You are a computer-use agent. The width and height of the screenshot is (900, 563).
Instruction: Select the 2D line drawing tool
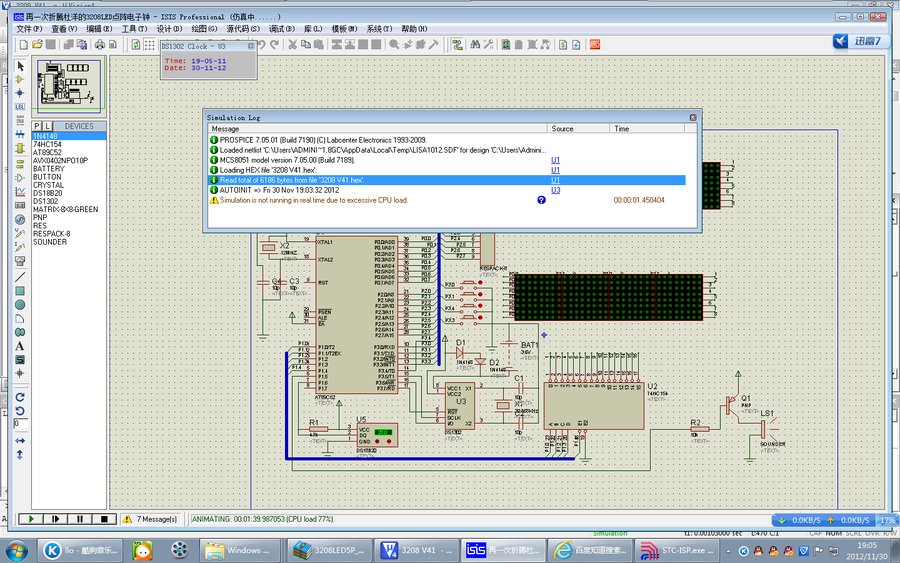click(20, 276)
